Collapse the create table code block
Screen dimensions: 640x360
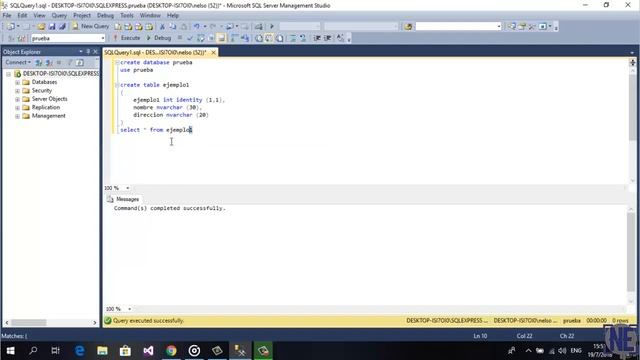point(118,85)
